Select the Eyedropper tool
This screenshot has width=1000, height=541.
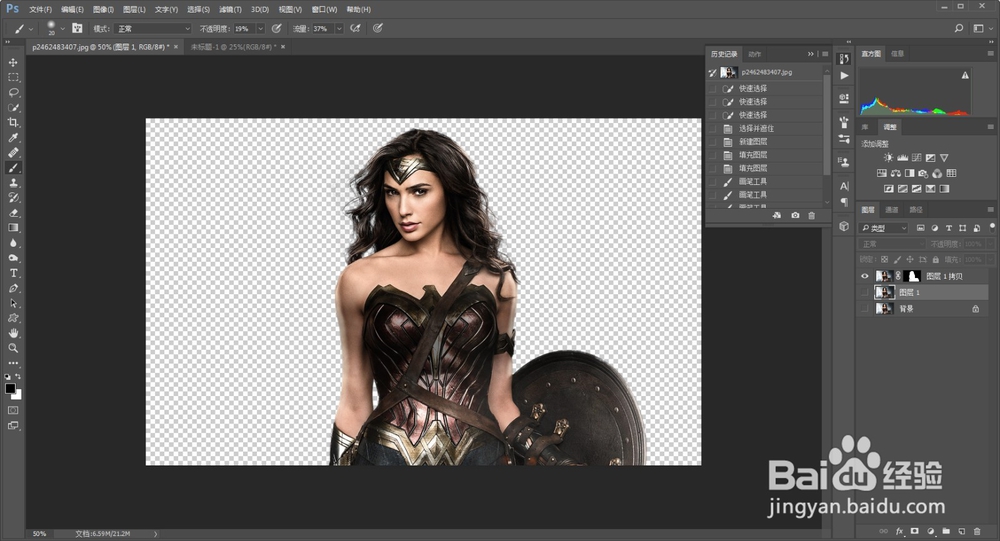click(13, 138)
